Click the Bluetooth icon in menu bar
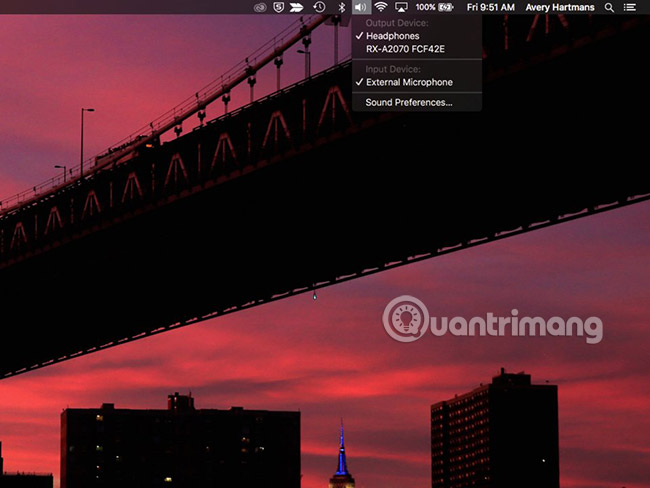The image size is (650, 488). [x=340, y=7]
